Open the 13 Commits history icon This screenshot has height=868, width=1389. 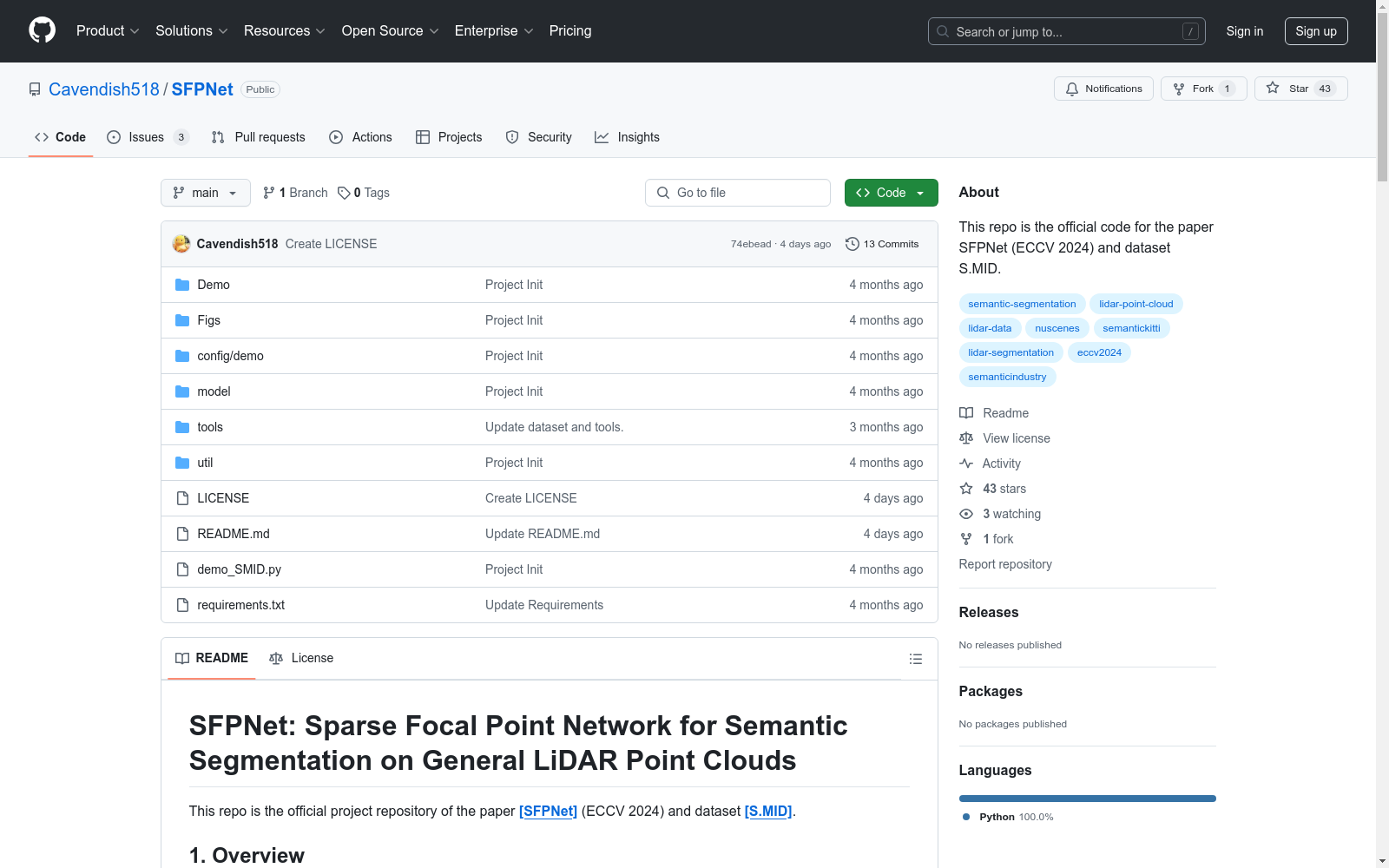[852, 244]
